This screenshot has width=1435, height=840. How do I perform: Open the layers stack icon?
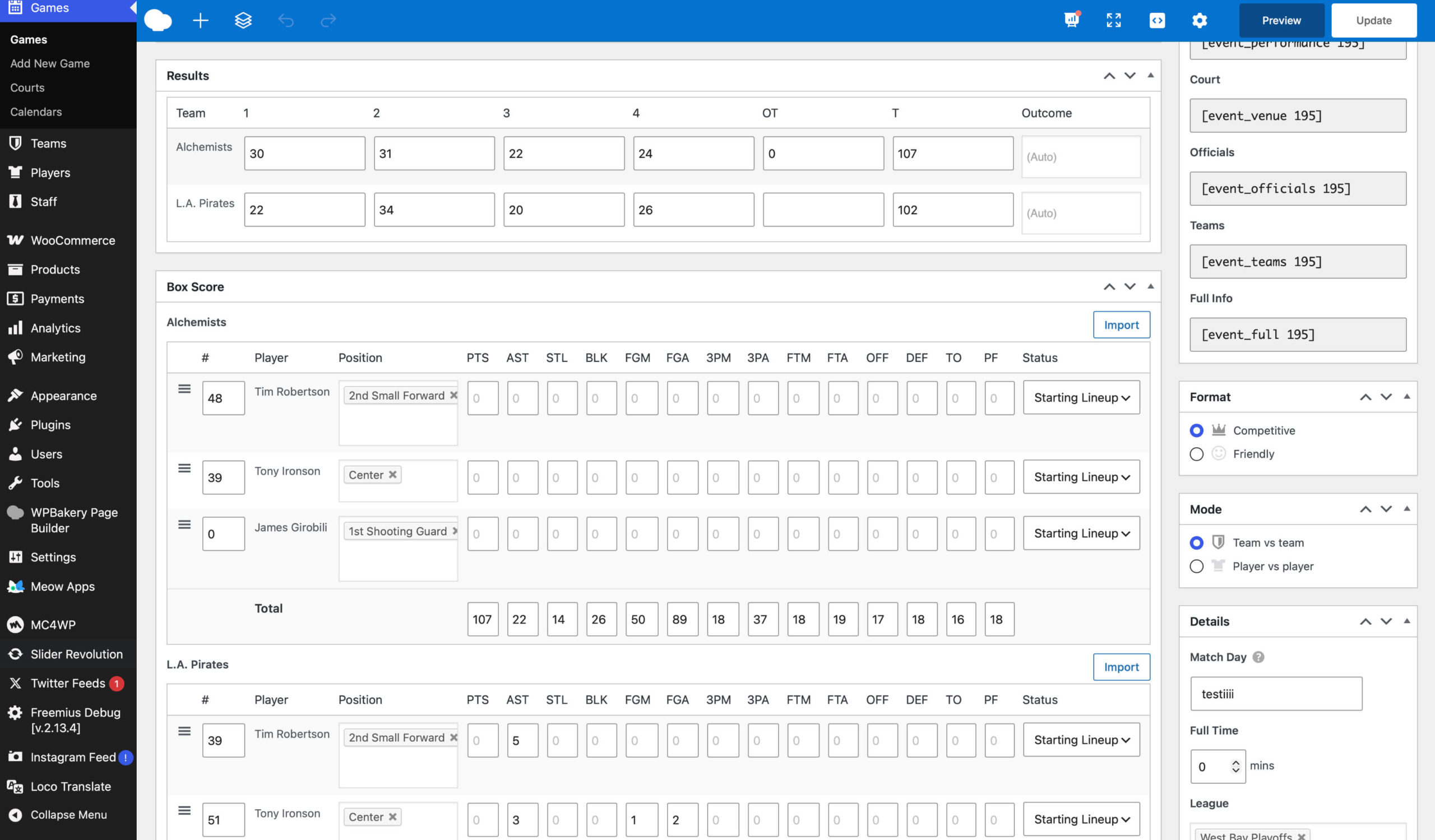[x=243, y=21]
